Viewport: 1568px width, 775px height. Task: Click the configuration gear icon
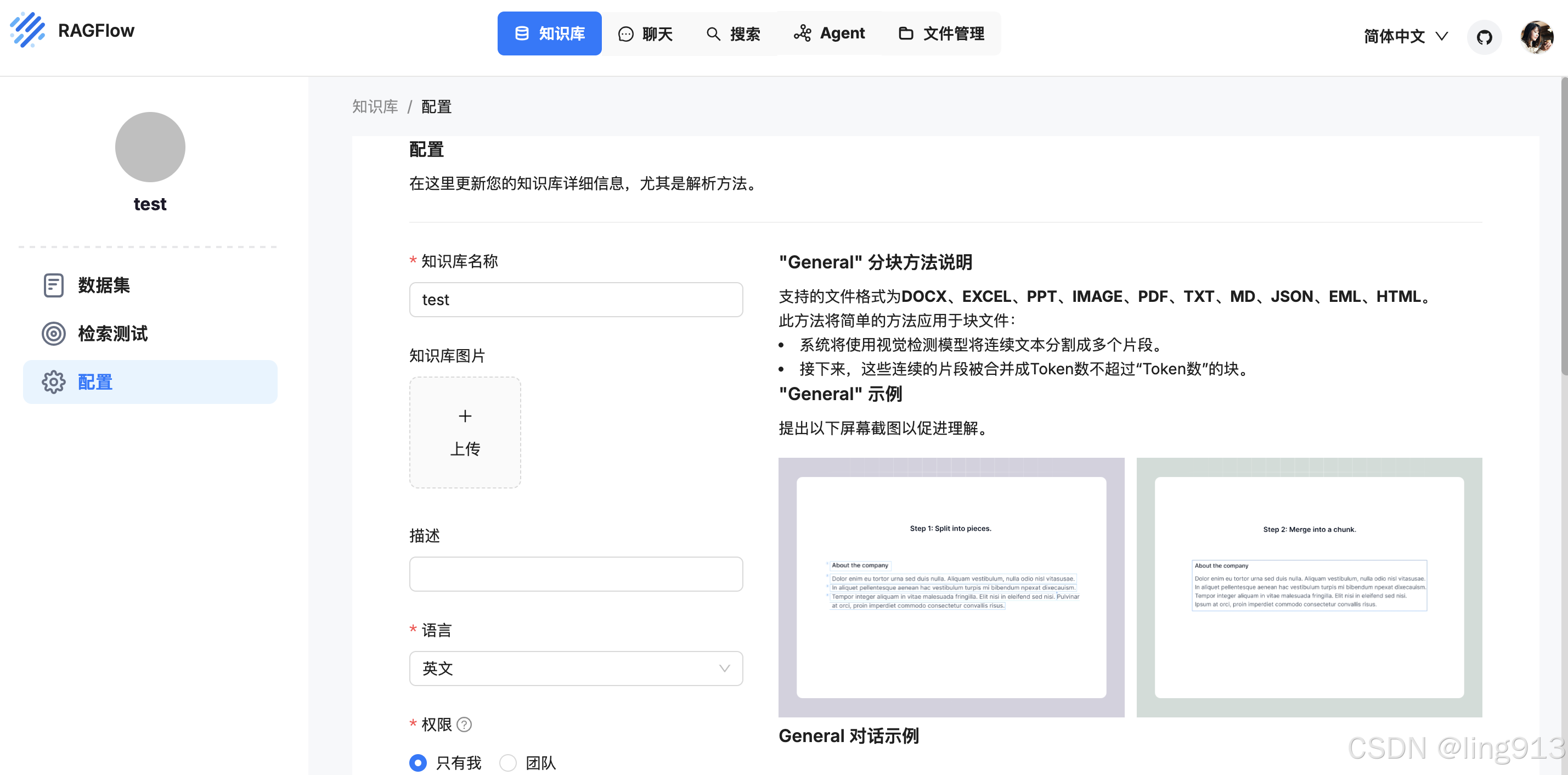pos(54,383)
